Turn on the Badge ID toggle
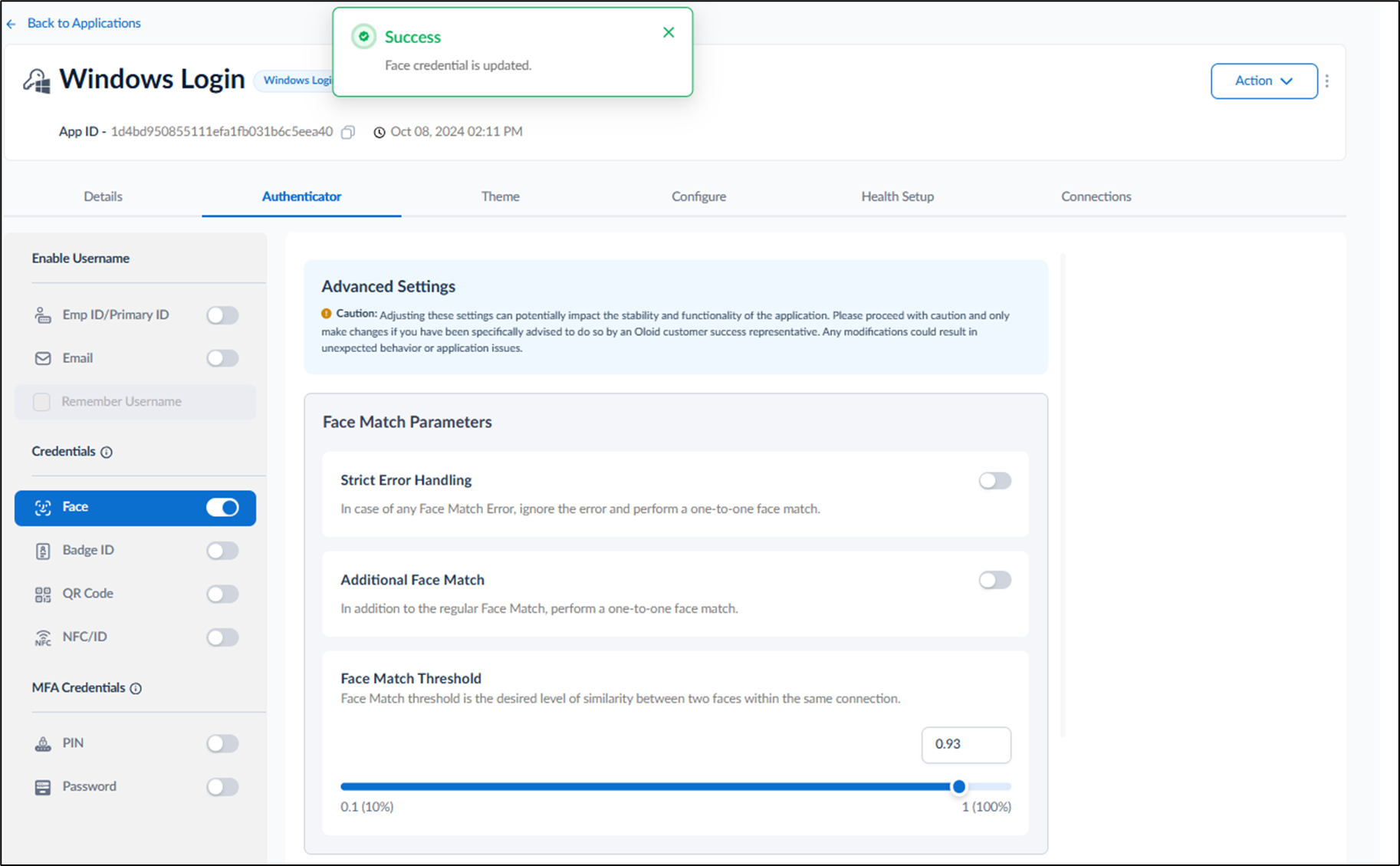 (x=222, y=551)
